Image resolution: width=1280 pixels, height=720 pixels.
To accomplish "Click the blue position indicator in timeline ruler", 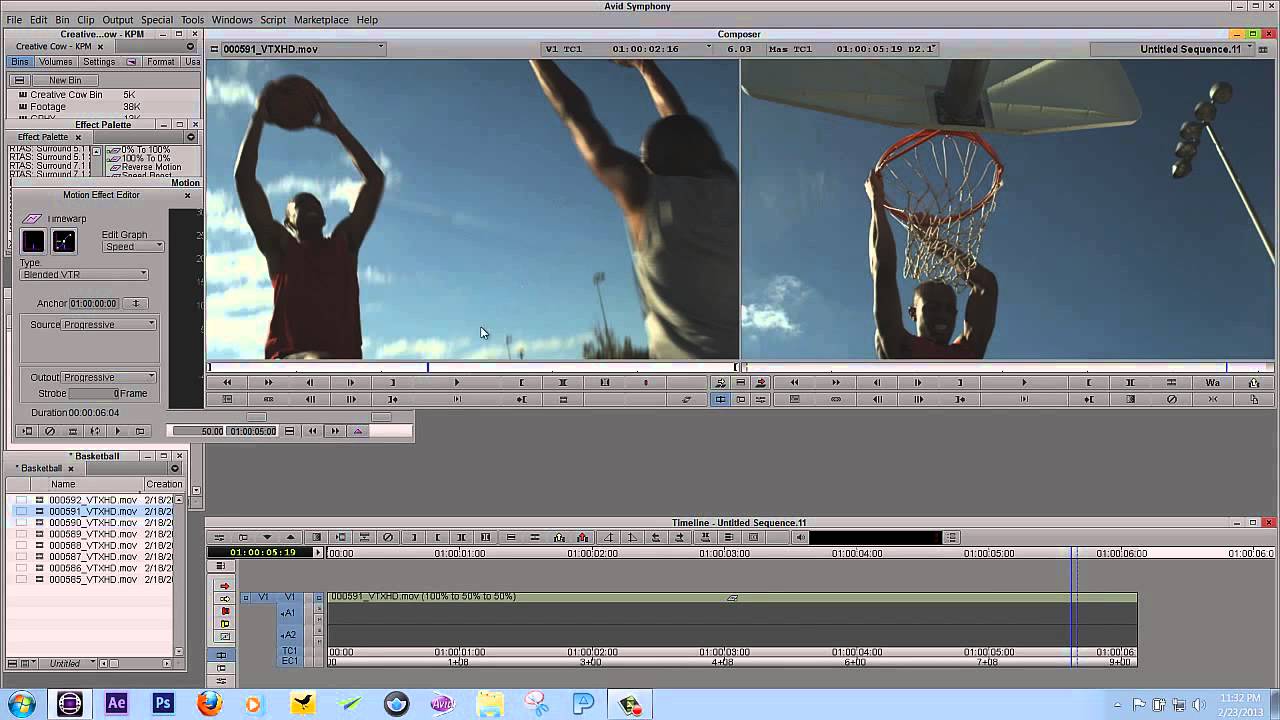I will [1073, 552].
